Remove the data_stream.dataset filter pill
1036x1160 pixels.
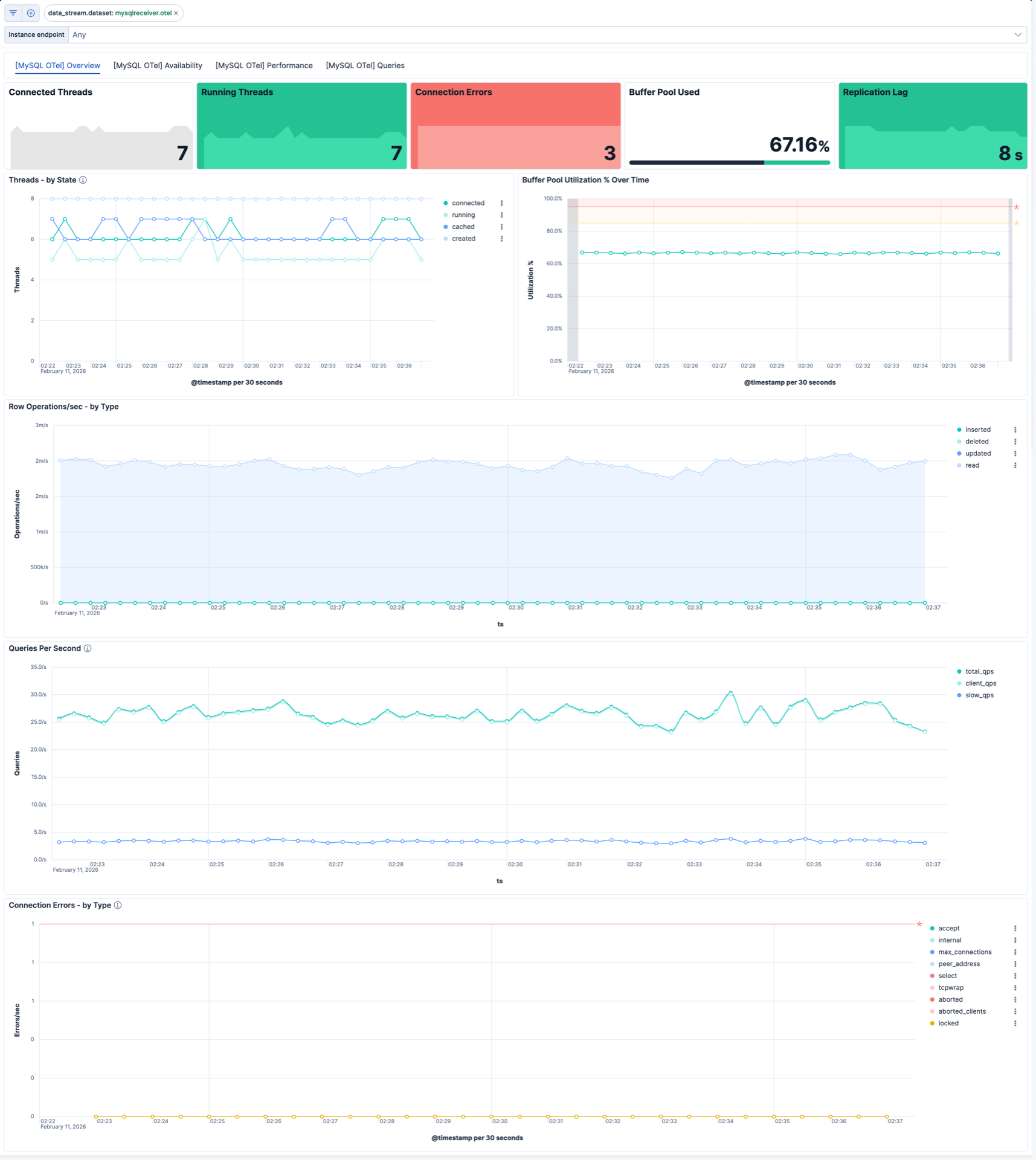pyautogui.click(x=176, y=13)
